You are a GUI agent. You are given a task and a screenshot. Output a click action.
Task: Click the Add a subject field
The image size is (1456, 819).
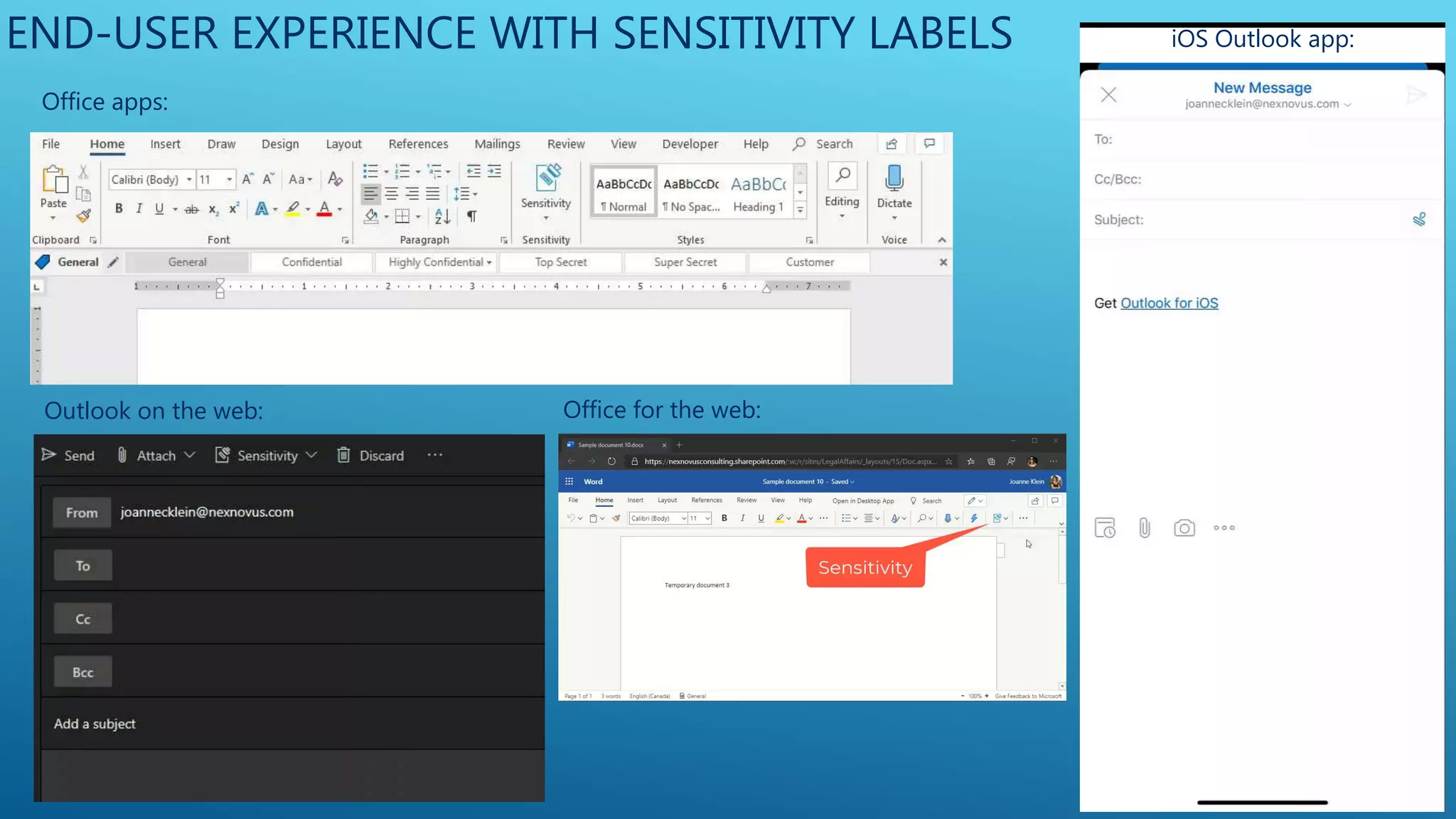(x=292, y=724)
